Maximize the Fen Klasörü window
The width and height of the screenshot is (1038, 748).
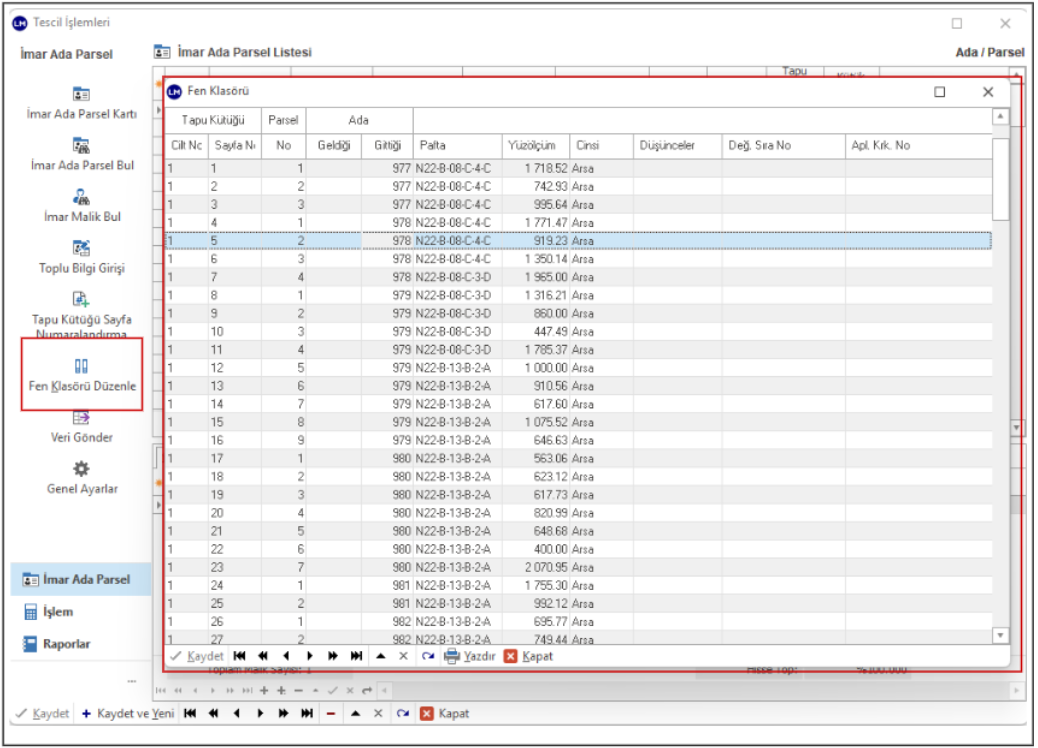[939, 92]
